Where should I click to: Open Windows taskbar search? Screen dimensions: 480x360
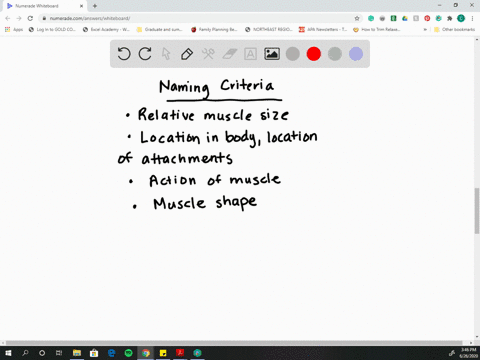point(25,353)
